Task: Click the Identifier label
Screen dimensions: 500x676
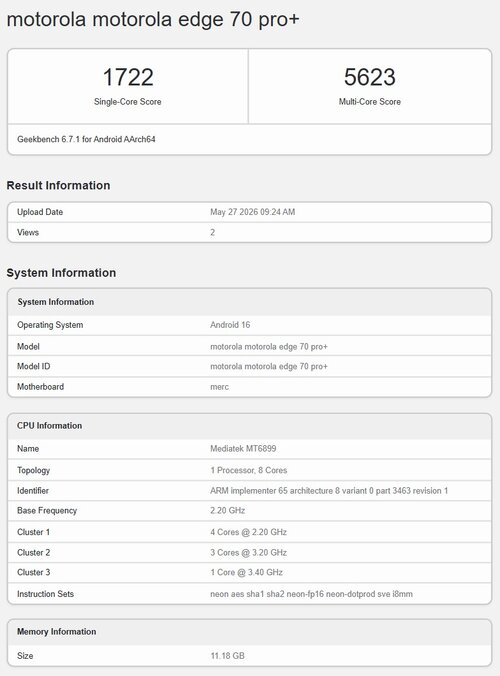Action: click(33, 491)
